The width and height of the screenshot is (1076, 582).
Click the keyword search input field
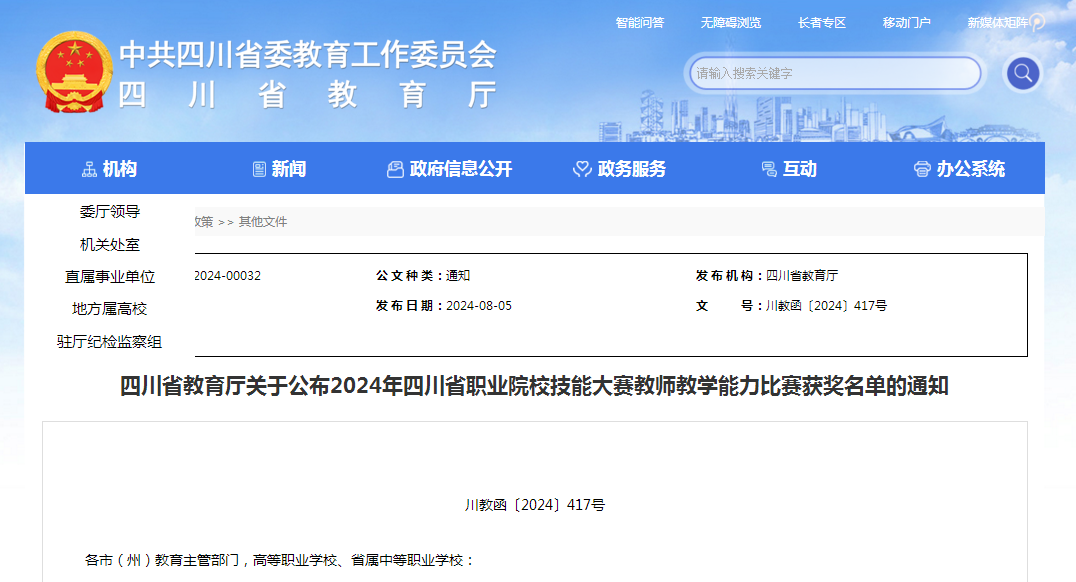(835, 73)
